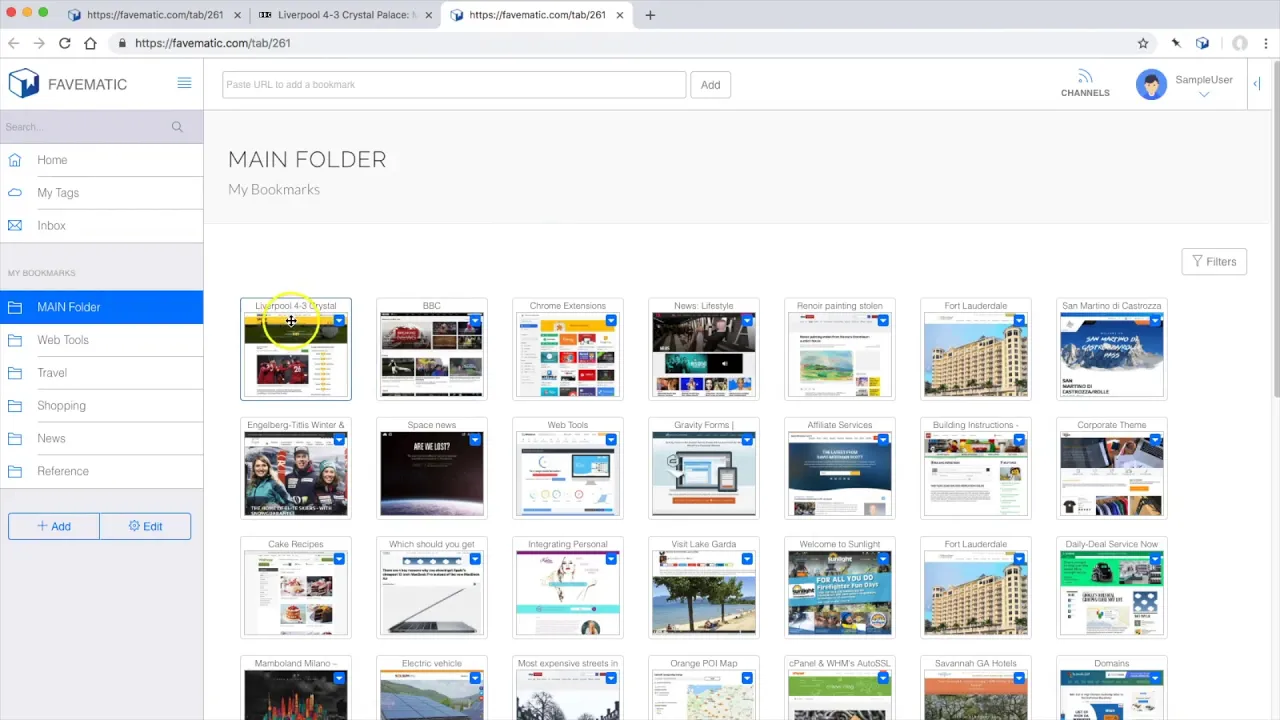Click the + Add folder button
This screenshot has height=720, width=1280.
[x=54, y=526]
